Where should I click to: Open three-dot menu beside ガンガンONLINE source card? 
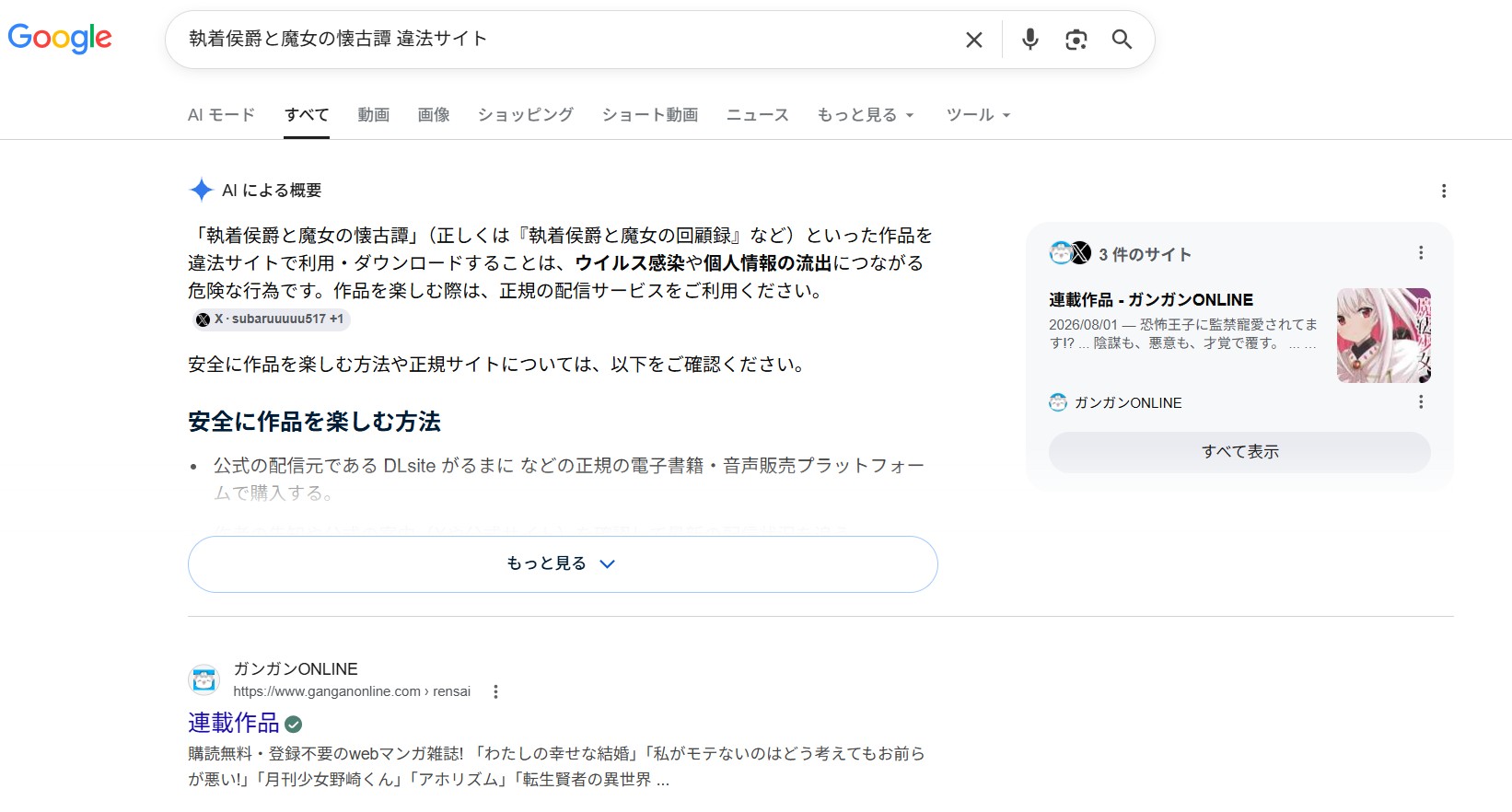coord(1421,402)
